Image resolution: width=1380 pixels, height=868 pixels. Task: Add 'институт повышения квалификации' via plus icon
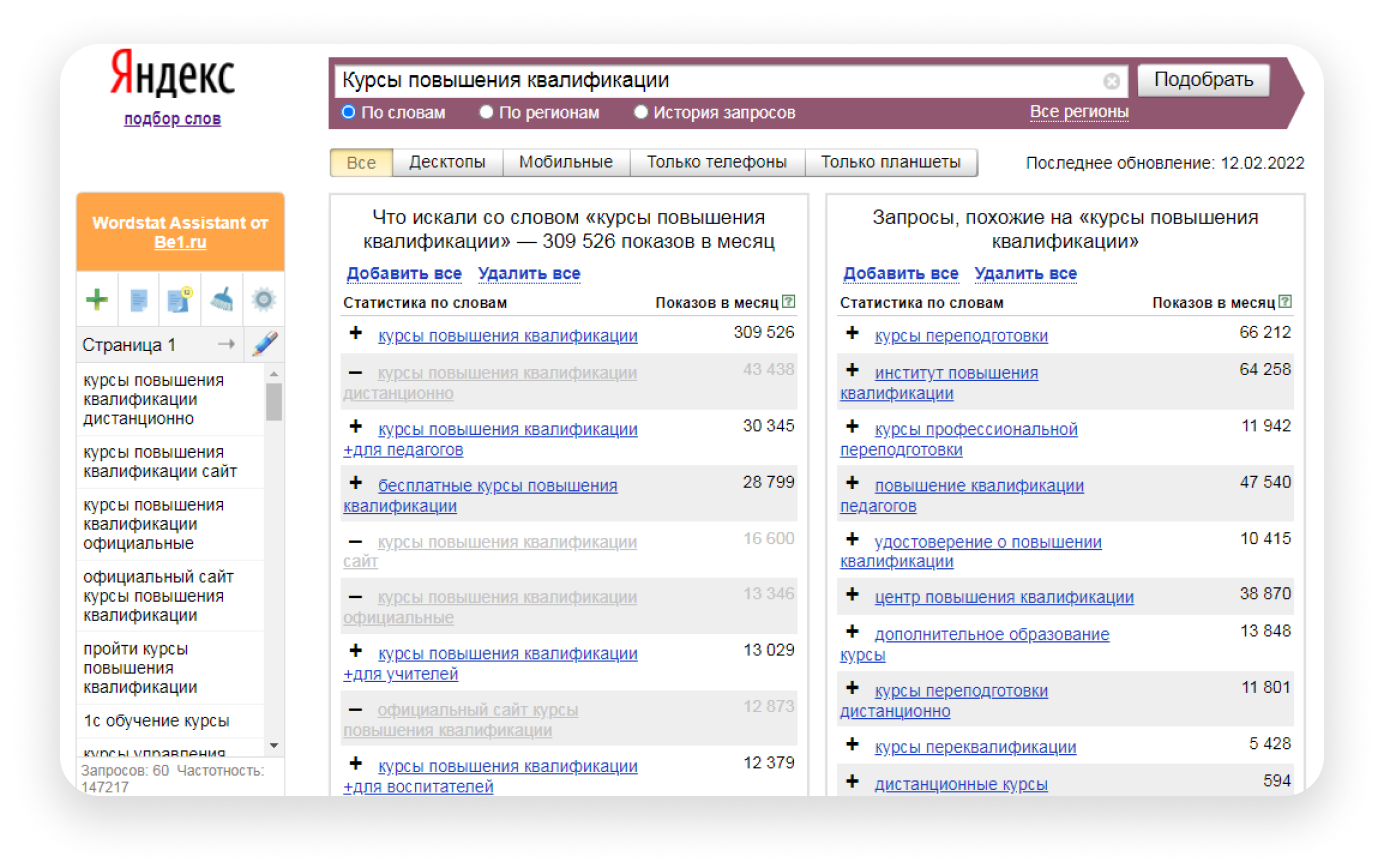coord(852,371)
